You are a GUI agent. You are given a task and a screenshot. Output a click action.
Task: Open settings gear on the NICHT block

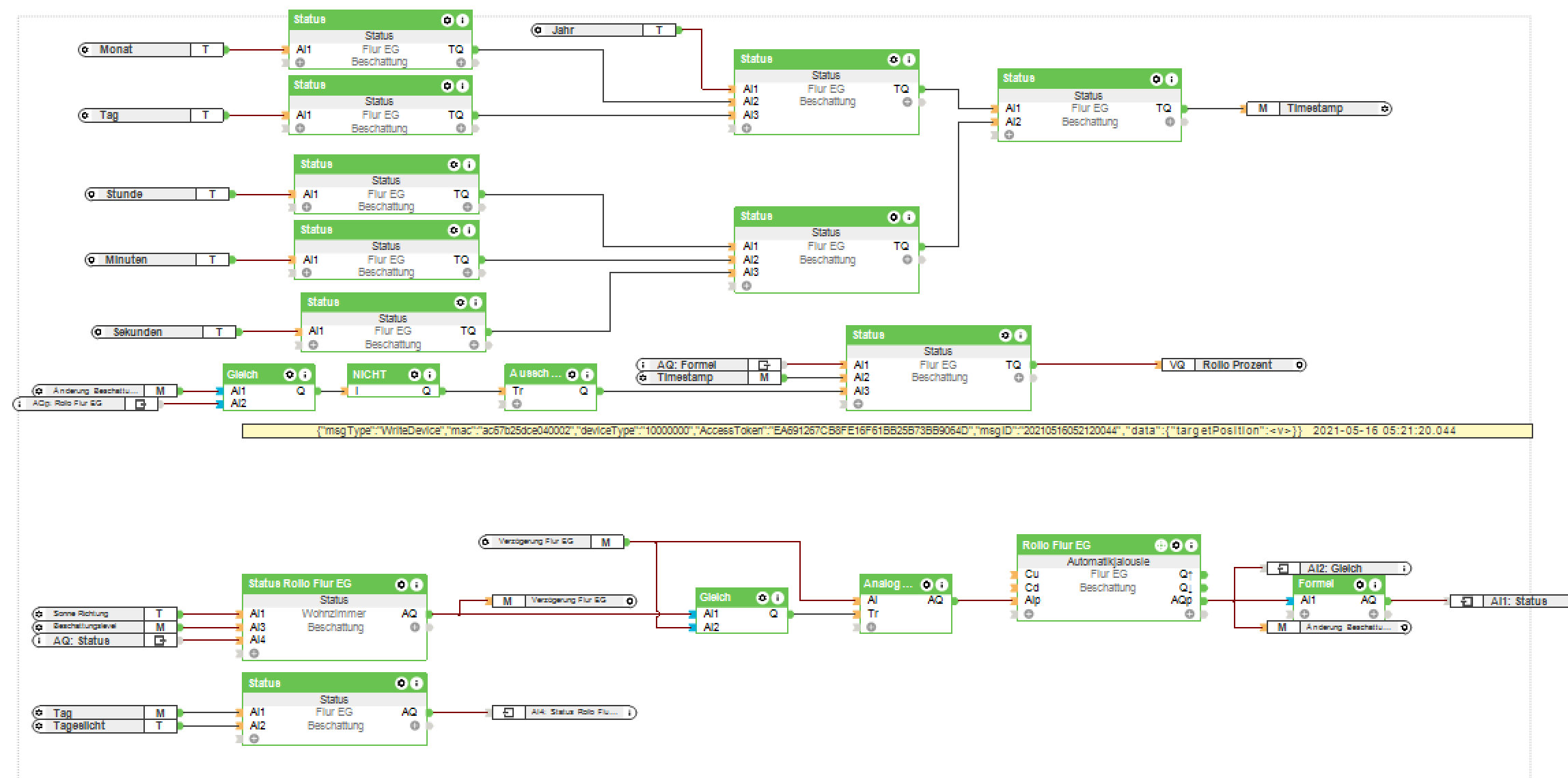[x=414, y=374]
